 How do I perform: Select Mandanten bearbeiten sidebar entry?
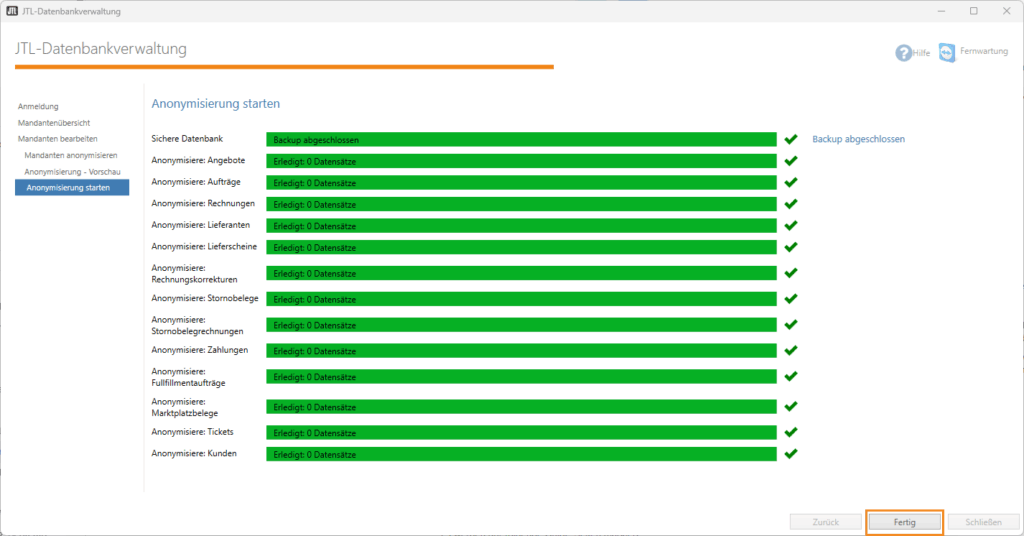click(x=58, y=138)
